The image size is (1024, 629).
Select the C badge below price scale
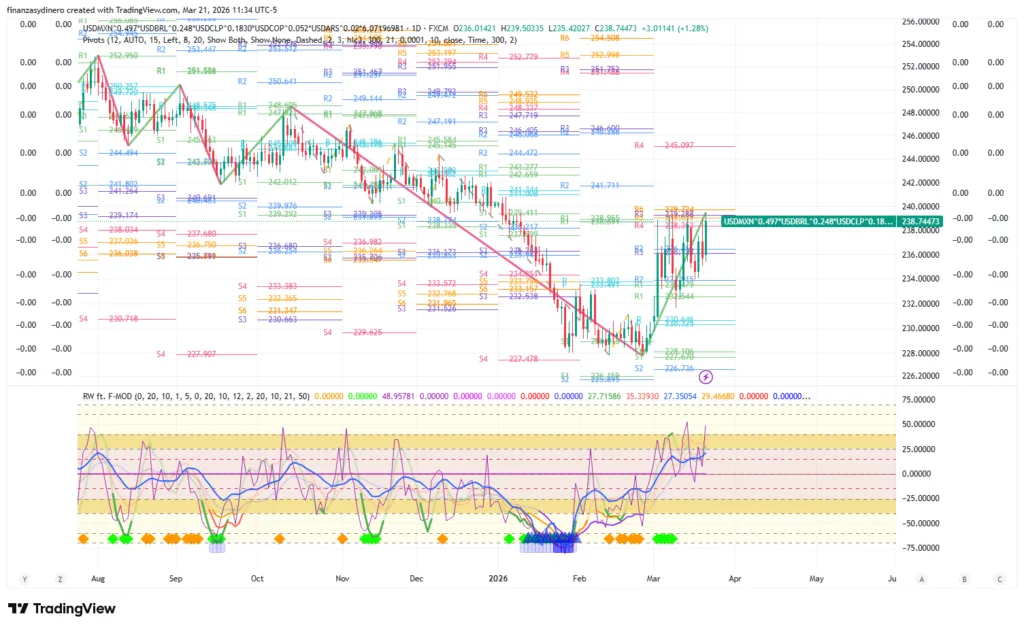999,579
